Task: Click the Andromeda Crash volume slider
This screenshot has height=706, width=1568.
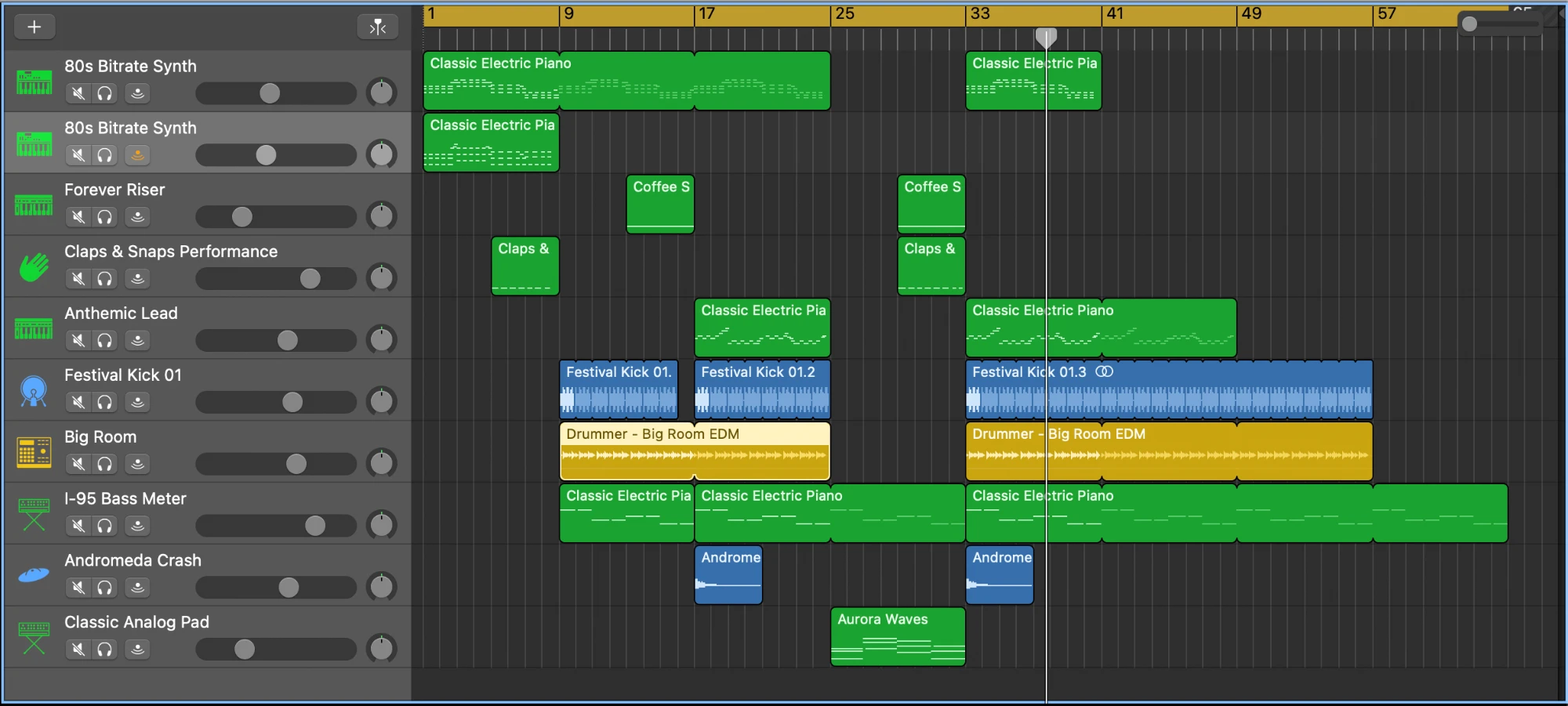Action: tap(276, 587)
